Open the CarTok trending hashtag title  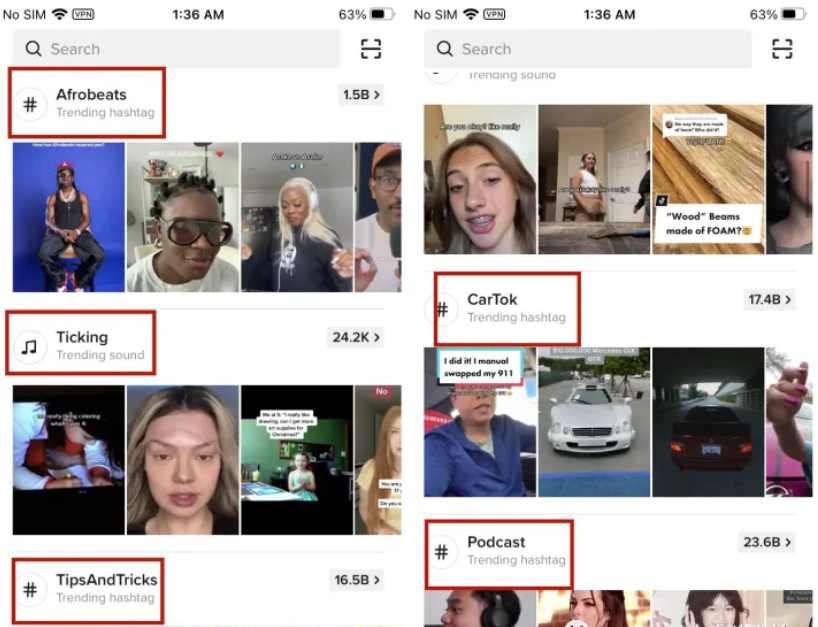(492, 299)
